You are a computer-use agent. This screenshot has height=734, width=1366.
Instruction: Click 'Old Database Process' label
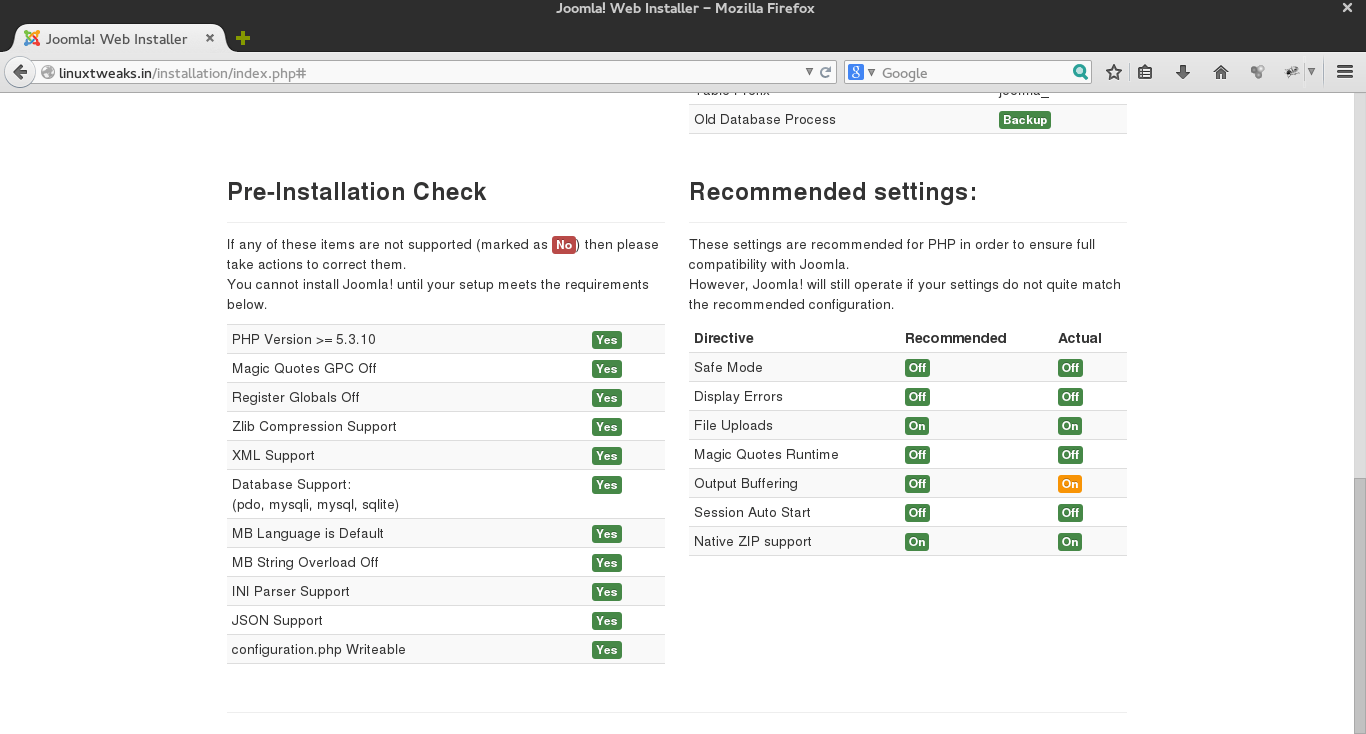pyautogui.click(x=765, y=120)
